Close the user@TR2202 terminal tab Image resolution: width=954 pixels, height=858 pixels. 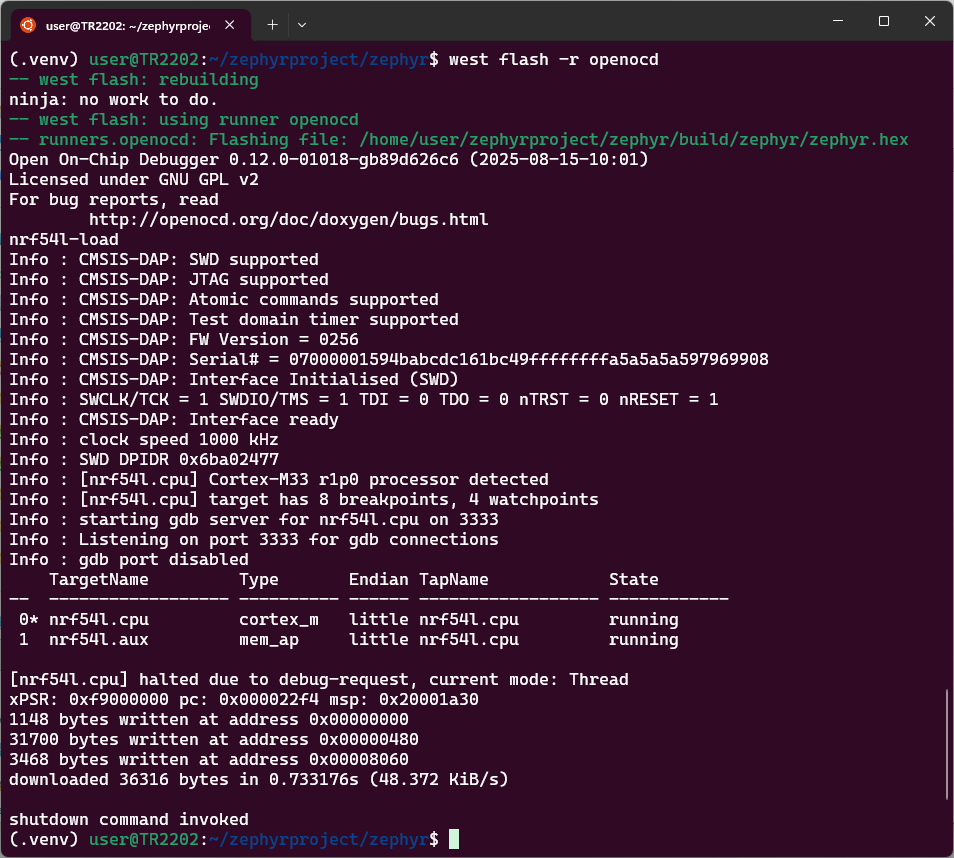(231, 24)
